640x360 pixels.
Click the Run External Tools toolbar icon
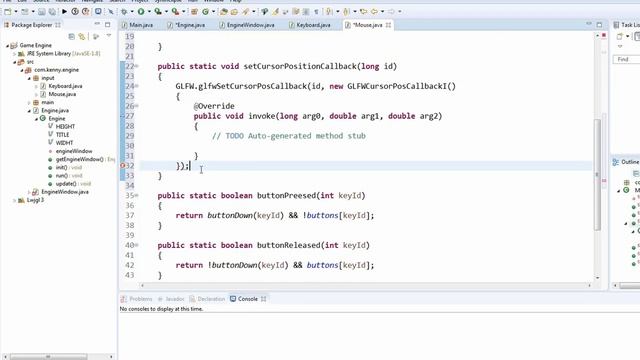pos(175,11)
